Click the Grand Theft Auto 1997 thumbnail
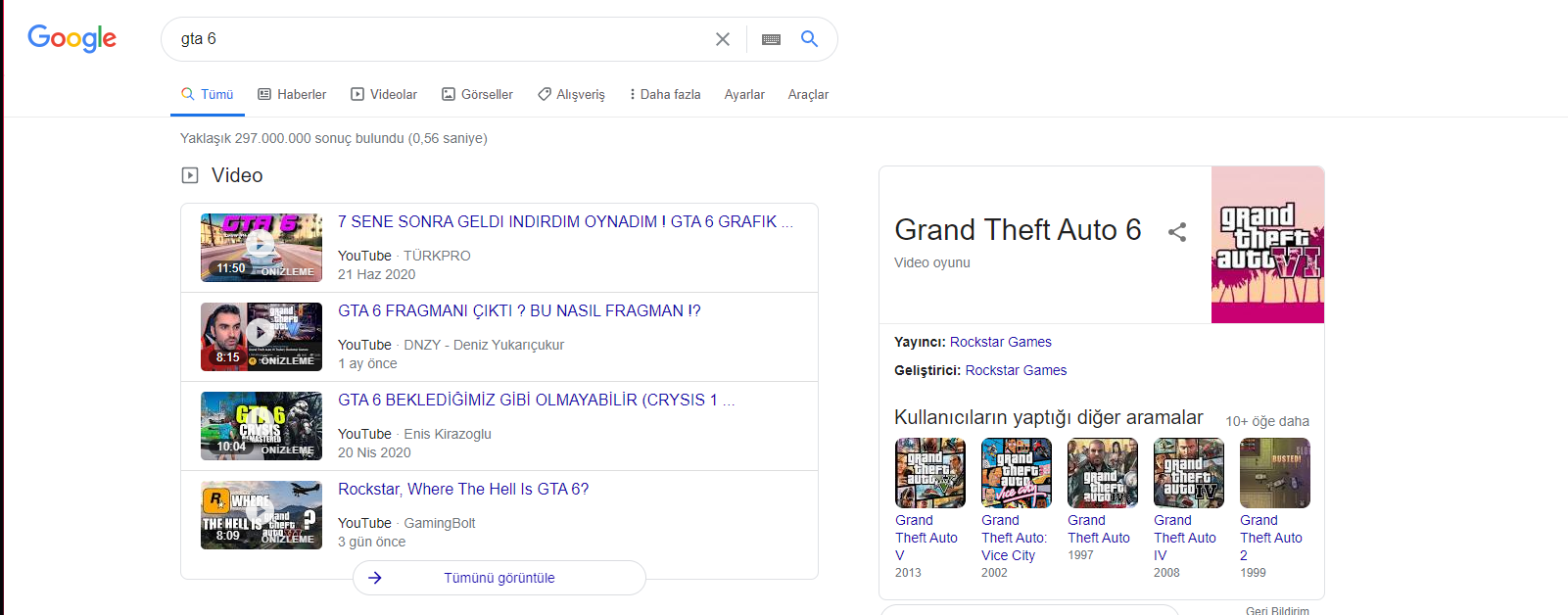This screenshot has height=615, width=1568. point(1103,473)
